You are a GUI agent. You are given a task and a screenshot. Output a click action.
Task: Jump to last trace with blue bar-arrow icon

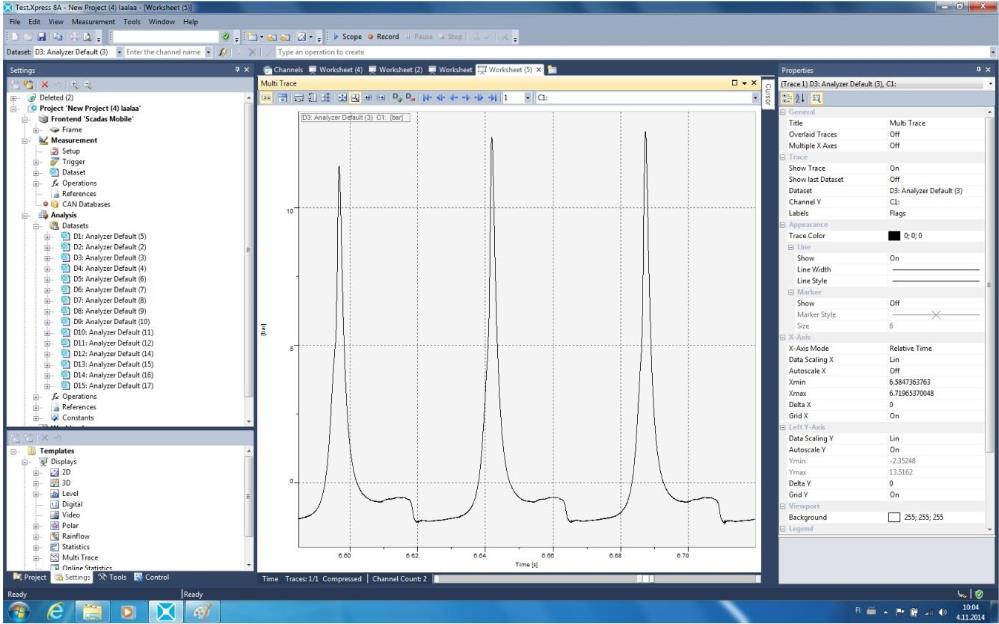click(x=492, y=98)
